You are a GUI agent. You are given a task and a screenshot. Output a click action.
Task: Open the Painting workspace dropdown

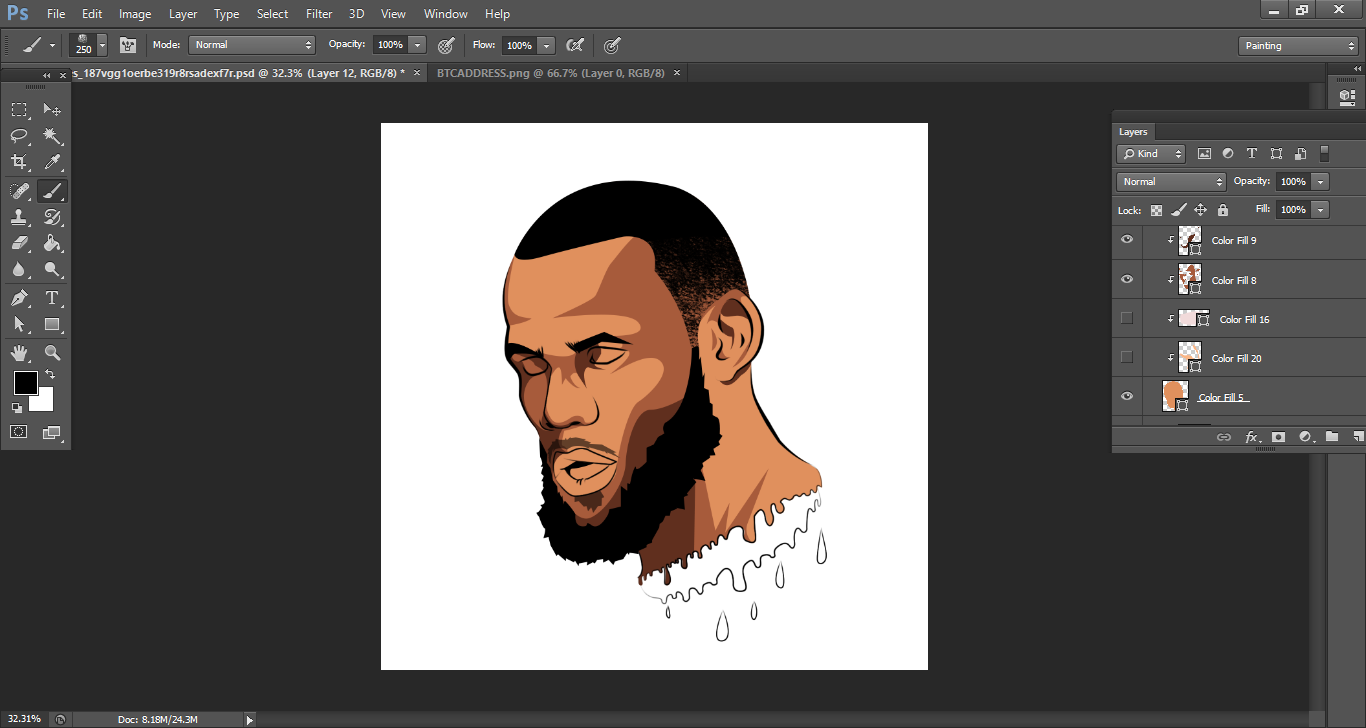[x=1298, y=46]
